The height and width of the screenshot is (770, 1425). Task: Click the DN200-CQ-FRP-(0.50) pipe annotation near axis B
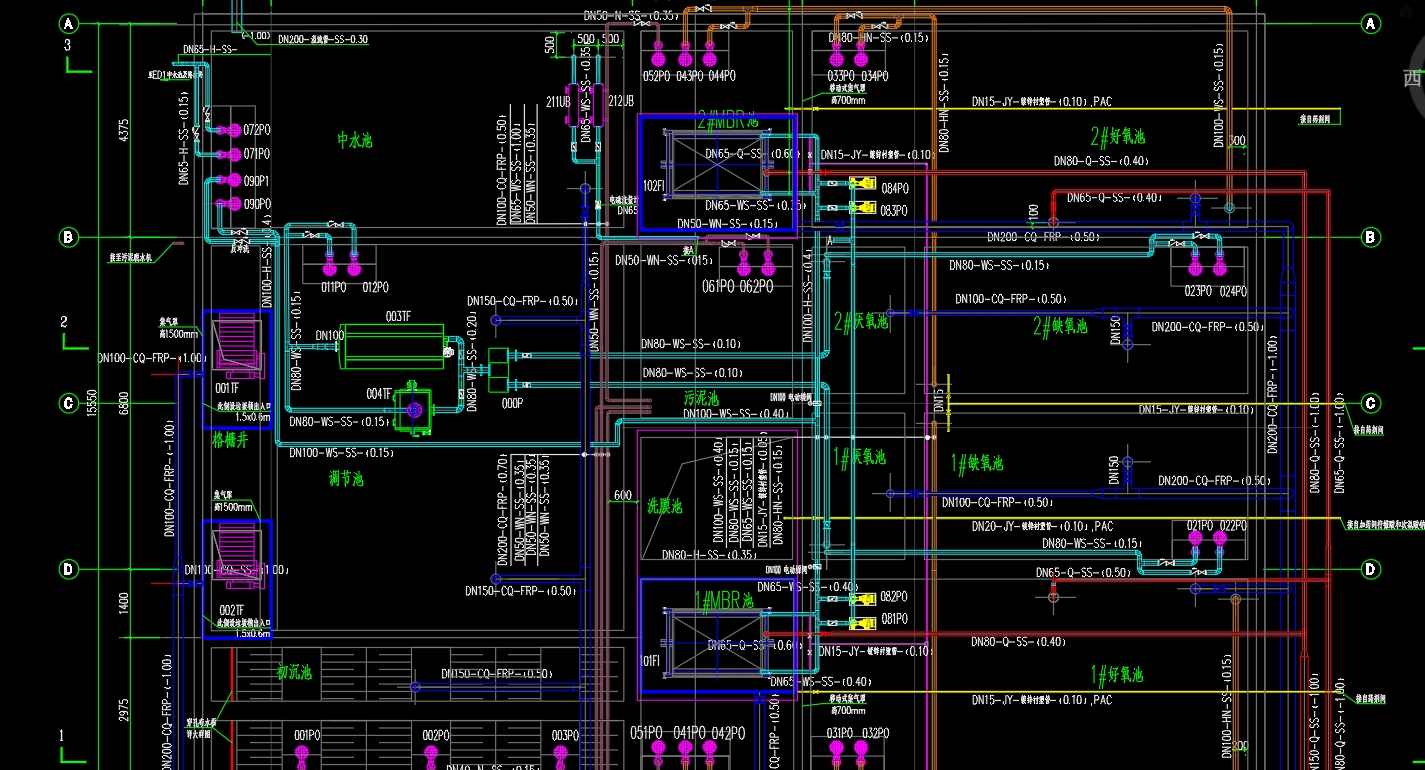[x=1043, y=238]
